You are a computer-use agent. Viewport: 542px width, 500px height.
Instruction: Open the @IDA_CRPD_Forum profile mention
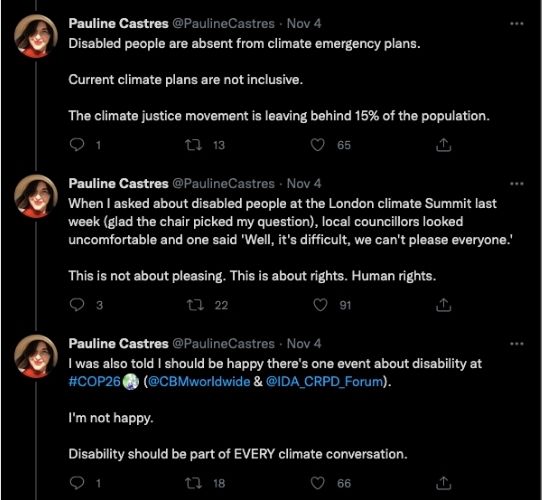(x=325, y=382)
